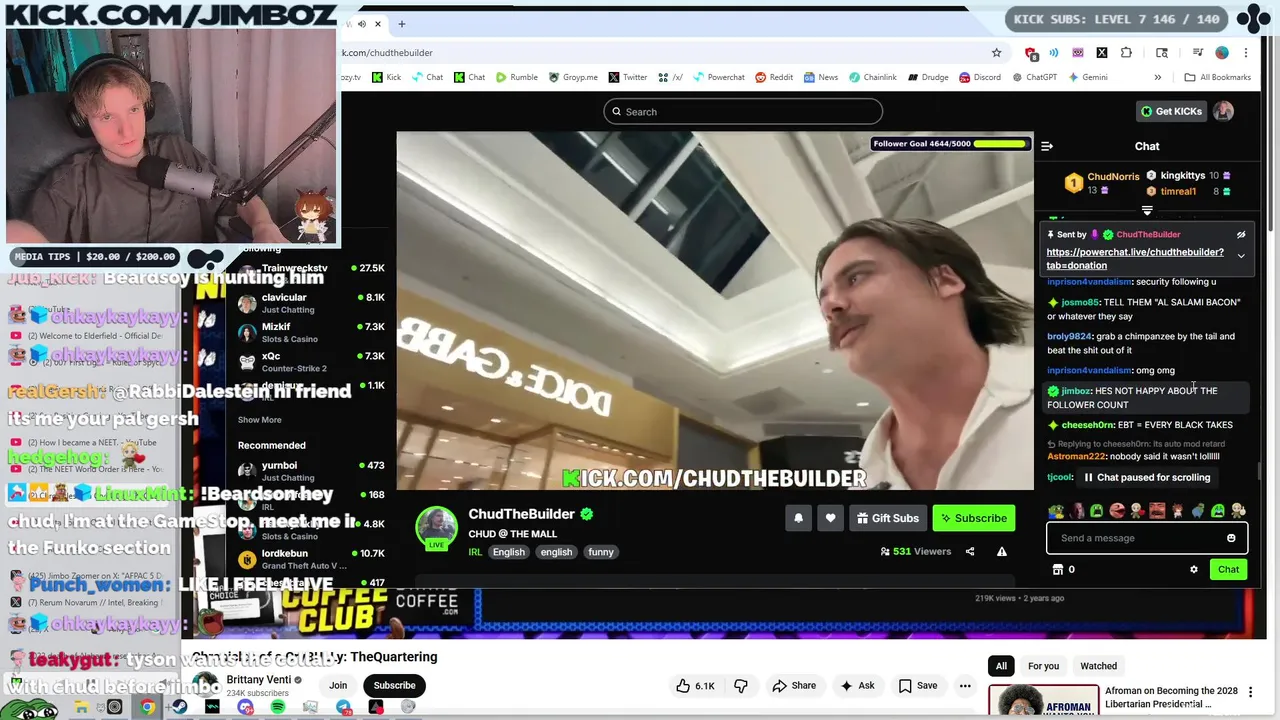Open Chrome from the Windows taskbar
Image resolution: width=1280 pixels, height=720 pixels.
147,707
